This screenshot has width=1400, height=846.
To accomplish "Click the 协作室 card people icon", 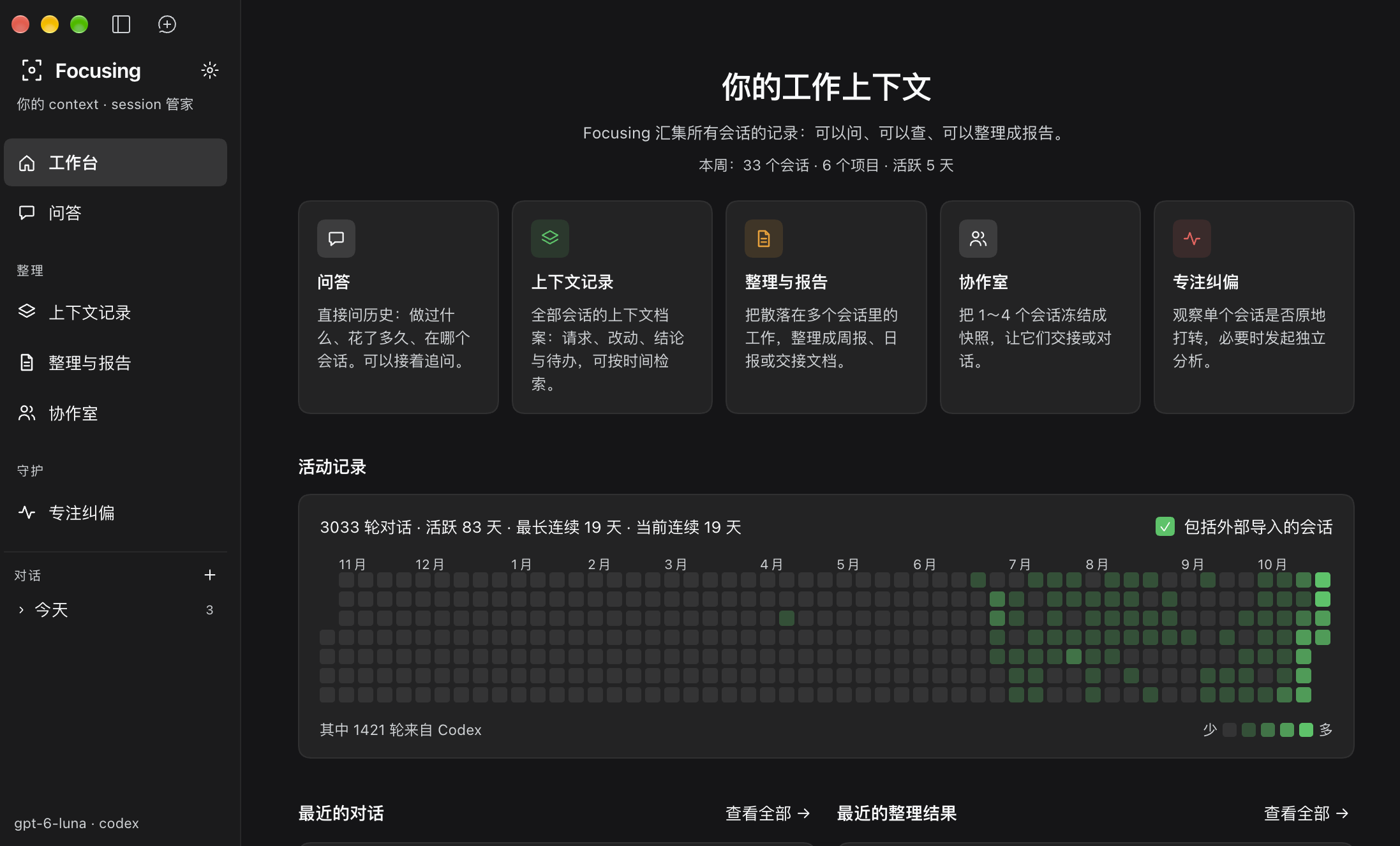I will [x=978, y=239].
